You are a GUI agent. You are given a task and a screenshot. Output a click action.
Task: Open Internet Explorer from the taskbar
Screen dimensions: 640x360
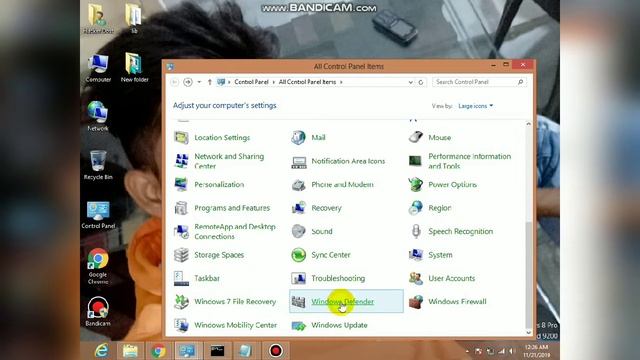[x=101, y=351]
